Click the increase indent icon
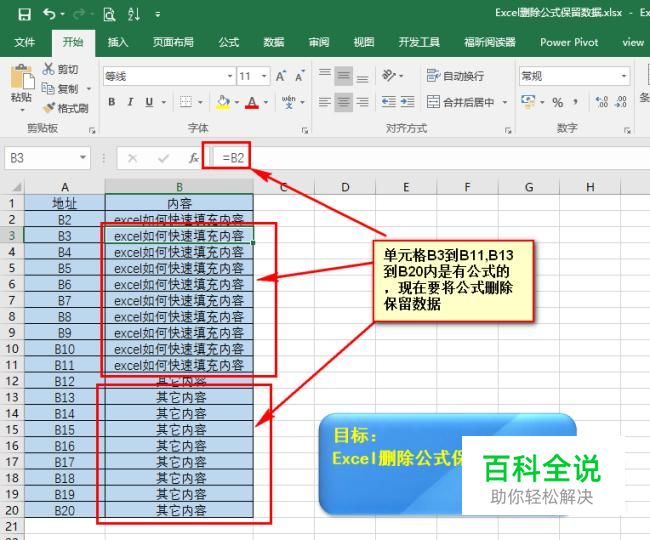This screenshot has width=650, height=540. coord(407,102)
